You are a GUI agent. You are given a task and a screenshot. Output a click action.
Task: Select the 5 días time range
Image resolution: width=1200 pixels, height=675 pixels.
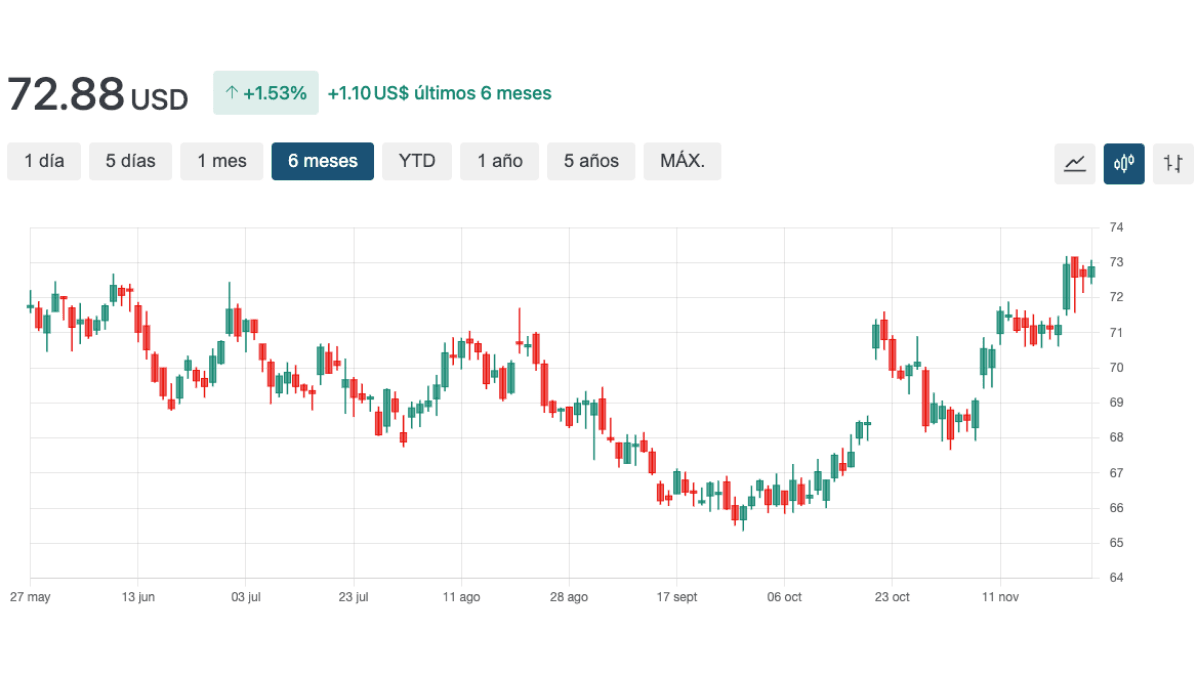click(130, 161)
